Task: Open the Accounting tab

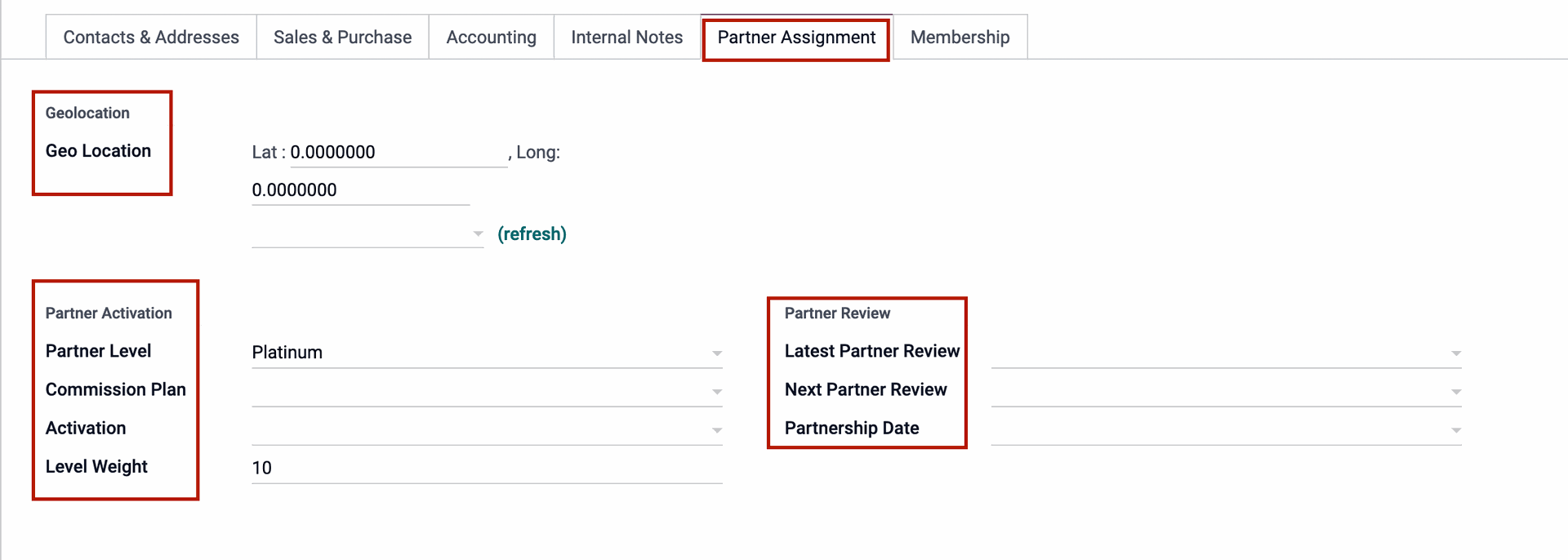Action: tap(491, 37)
